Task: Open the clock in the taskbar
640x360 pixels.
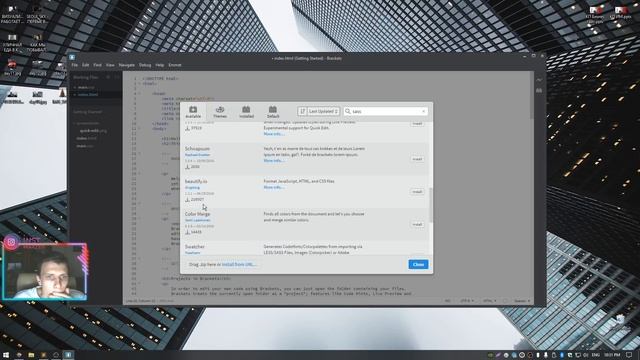Action: 612,355
